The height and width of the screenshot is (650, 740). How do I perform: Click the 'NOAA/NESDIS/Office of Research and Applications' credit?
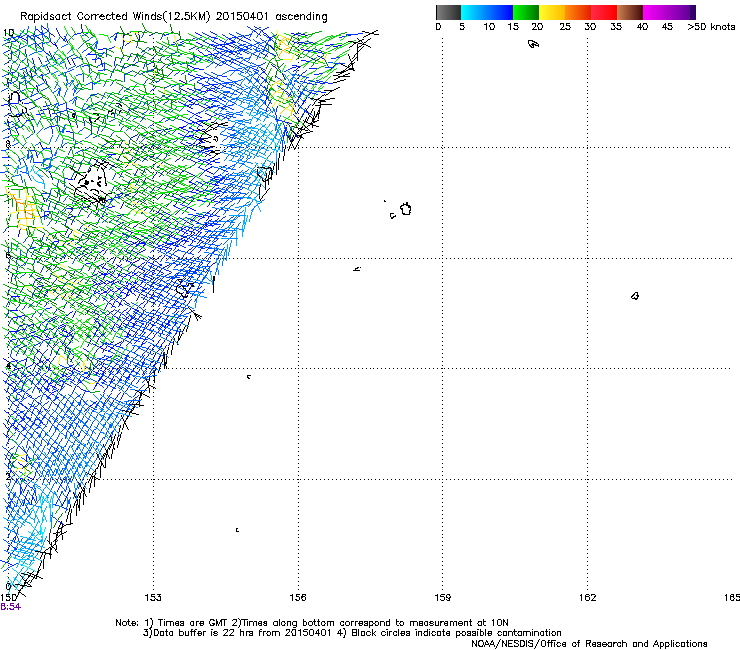coord(589,644)
